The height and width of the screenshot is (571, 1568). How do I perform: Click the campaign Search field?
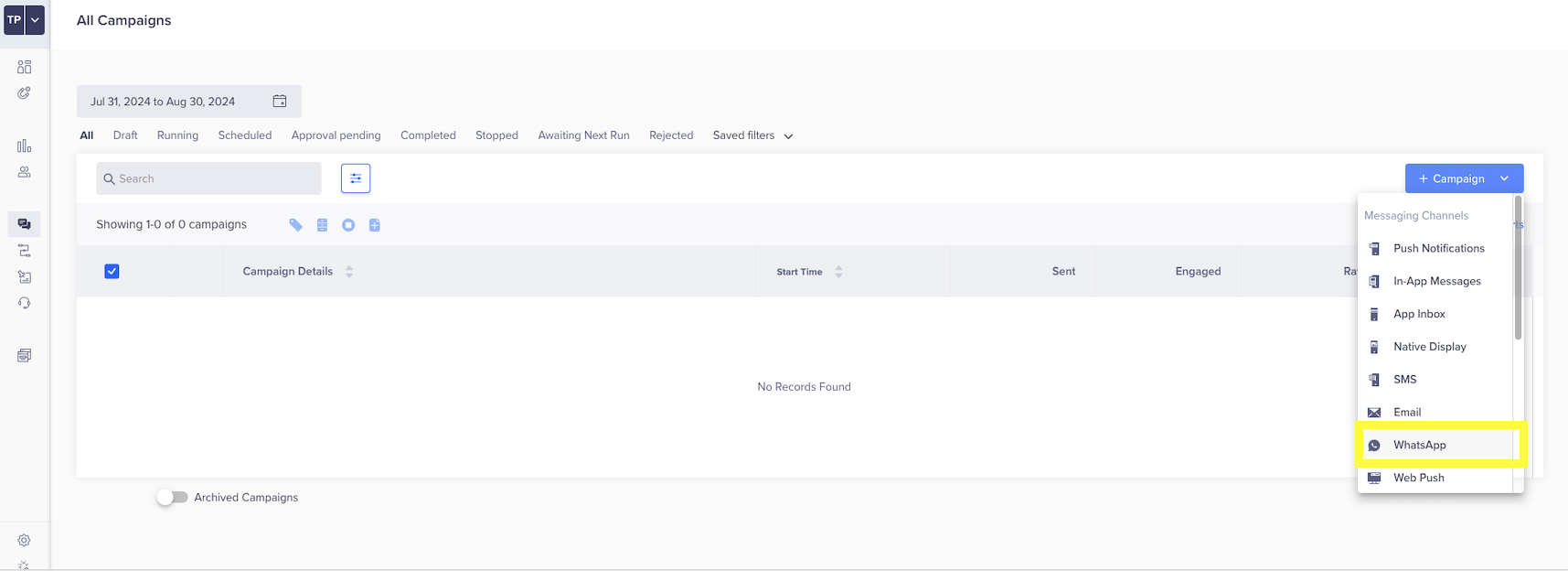[x=208, y=178]
